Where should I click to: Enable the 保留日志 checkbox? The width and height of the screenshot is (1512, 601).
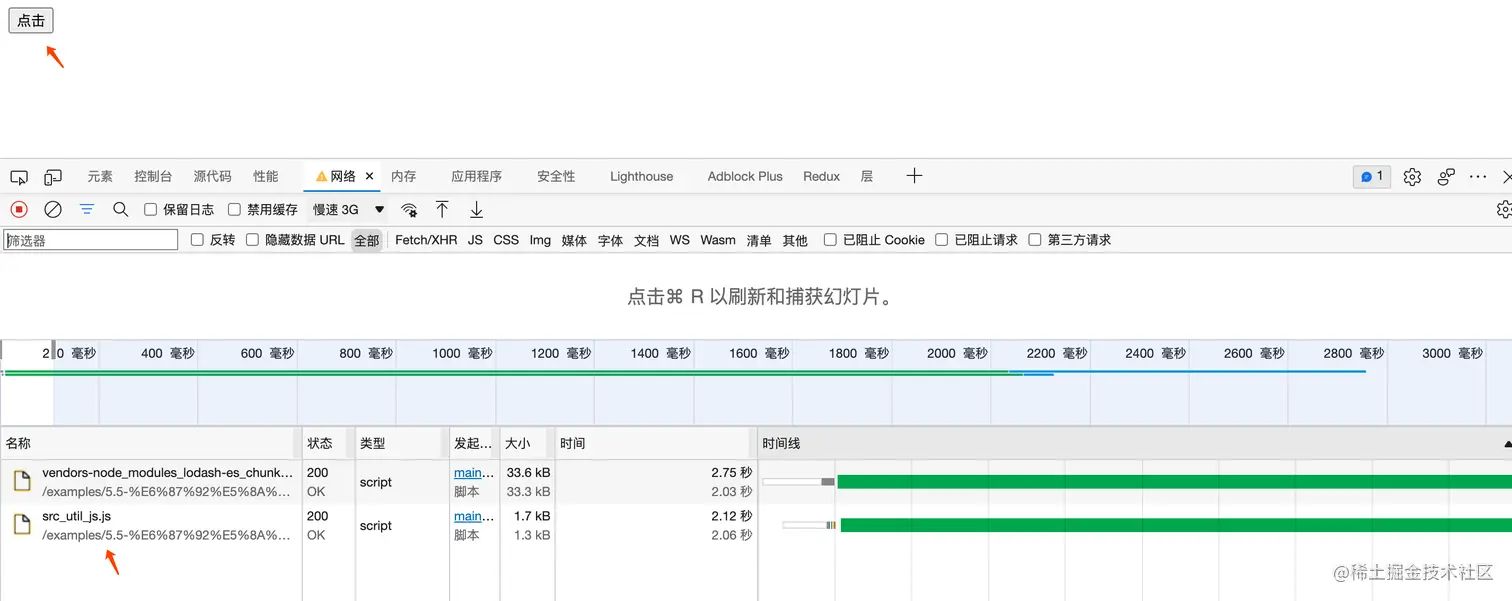(151, 209)
